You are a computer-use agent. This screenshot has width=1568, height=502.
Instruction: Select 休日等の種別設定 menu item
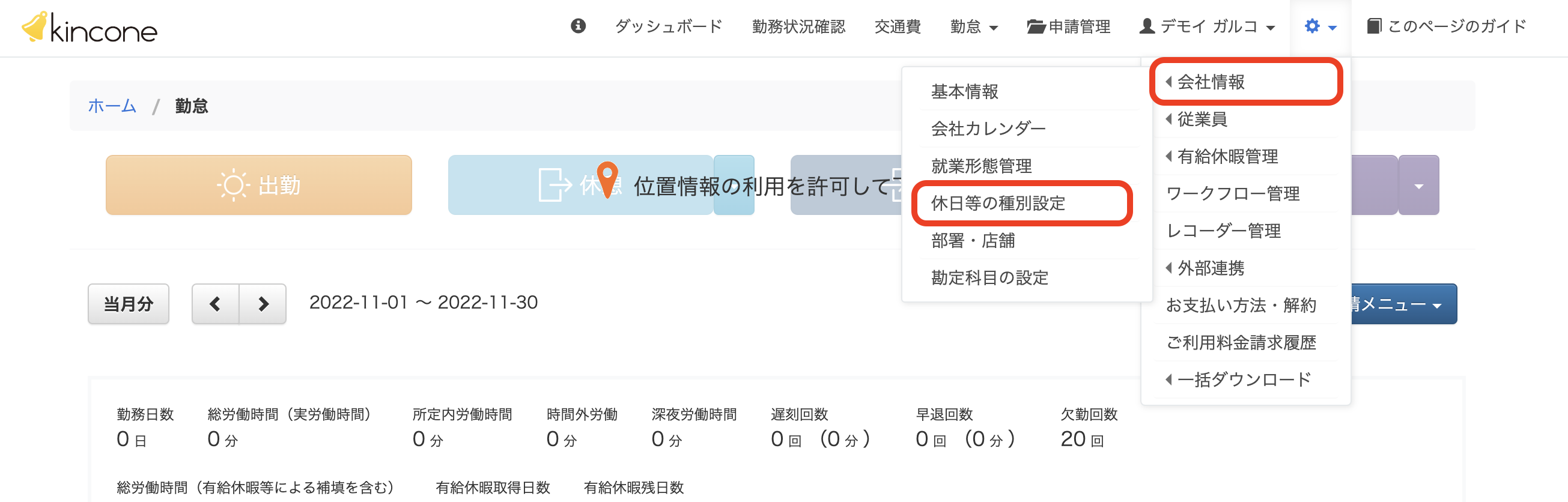point(998,203)
